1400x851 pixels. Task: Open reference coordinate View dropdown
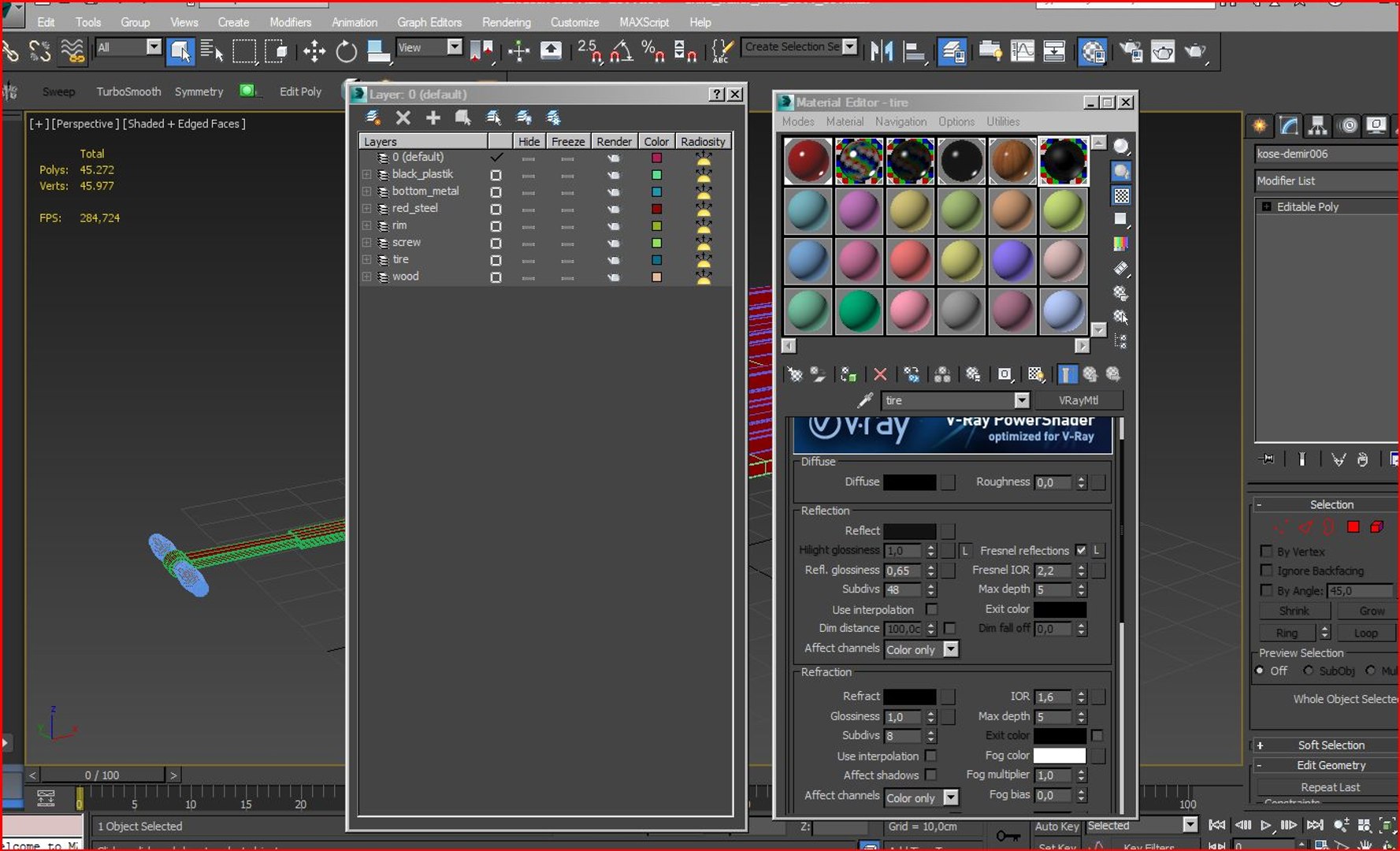[x=455, y=47]
